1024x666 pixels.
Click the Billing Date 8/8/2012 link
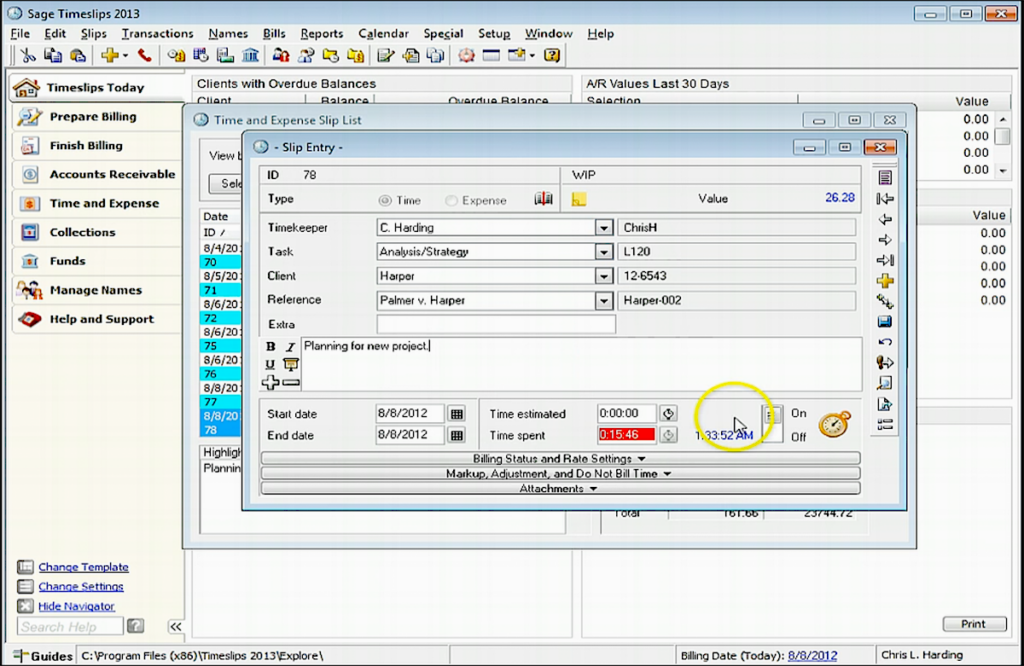[x=812, y=655]
